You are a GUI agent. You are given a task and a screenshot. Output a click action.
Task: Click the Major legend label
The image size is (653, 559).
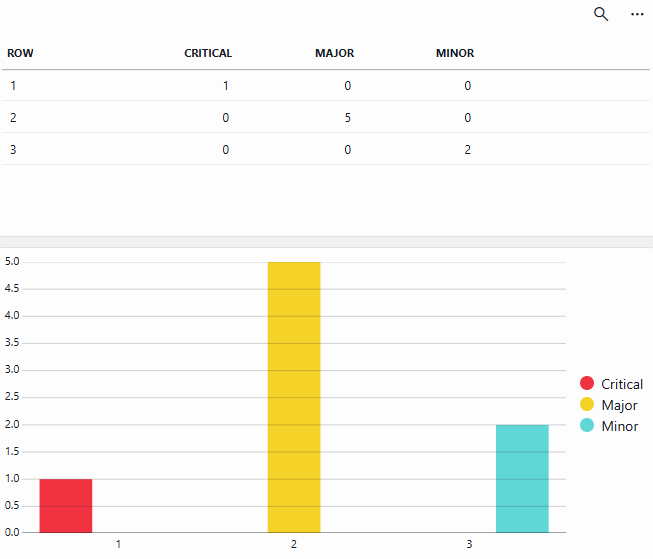tap(619, 405)
